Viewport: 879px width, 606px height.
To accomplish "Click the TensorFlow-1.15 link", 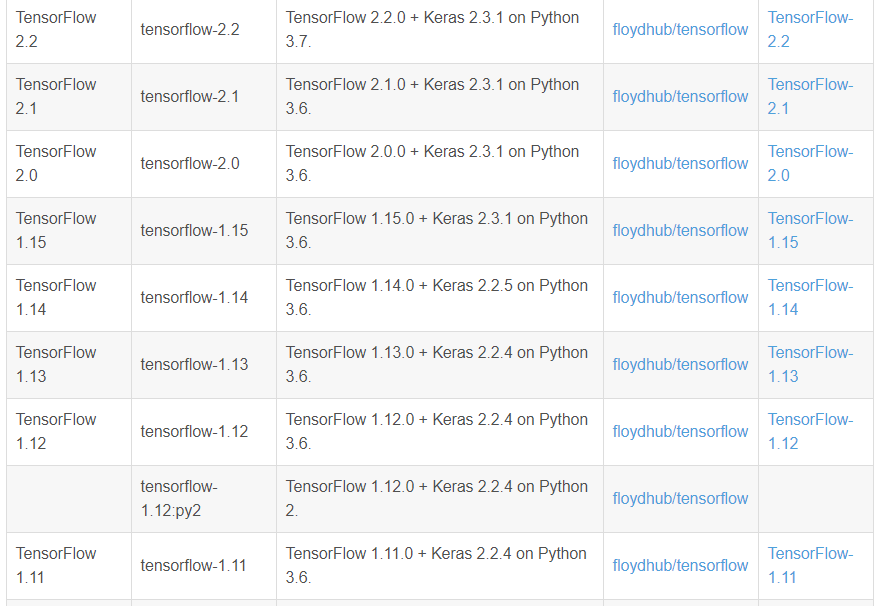I will click(x=813, y=230).
